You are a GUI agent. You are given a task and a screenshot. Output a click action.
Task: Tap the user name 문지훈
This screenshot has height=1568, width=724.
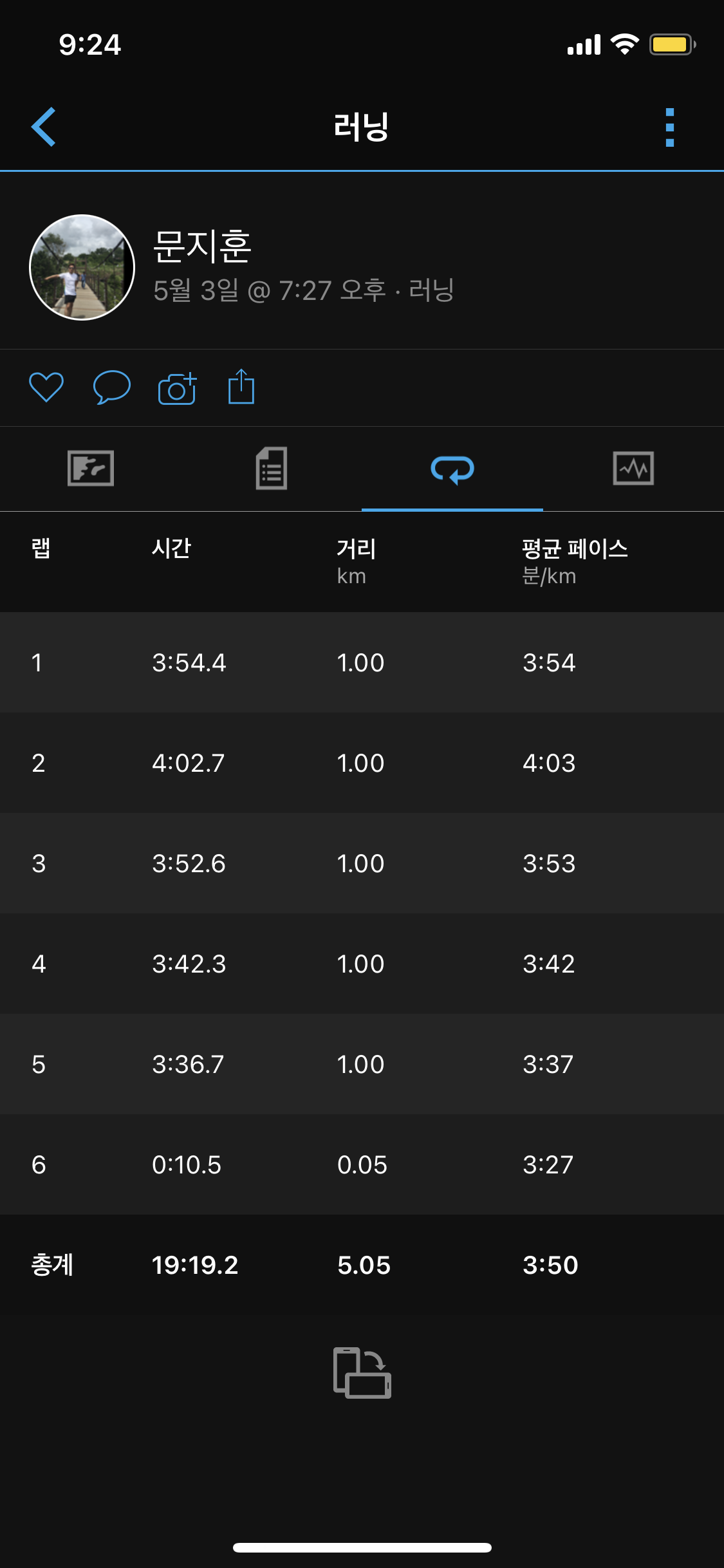202,247
